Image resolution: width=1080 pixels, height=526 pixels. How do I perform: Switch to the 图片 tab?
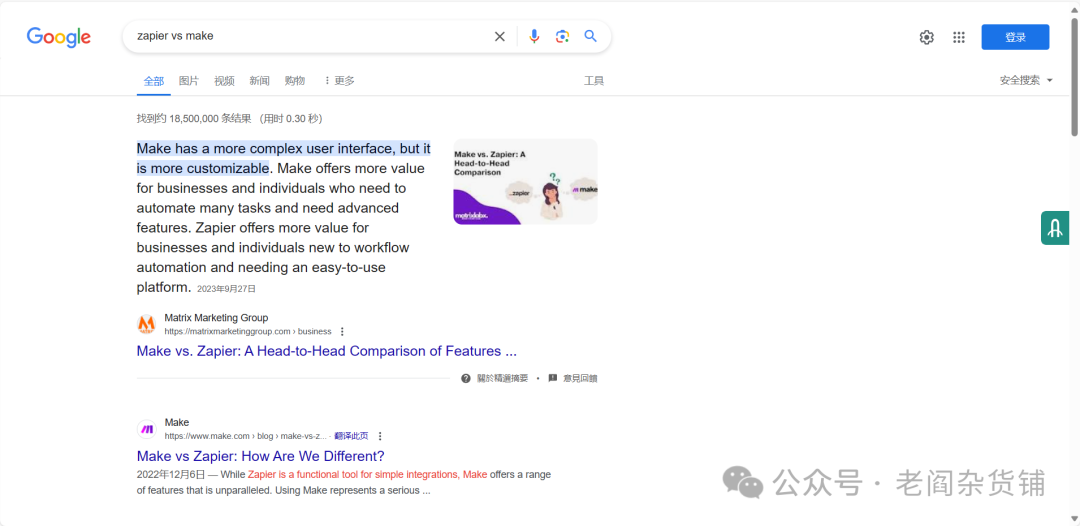189,81
